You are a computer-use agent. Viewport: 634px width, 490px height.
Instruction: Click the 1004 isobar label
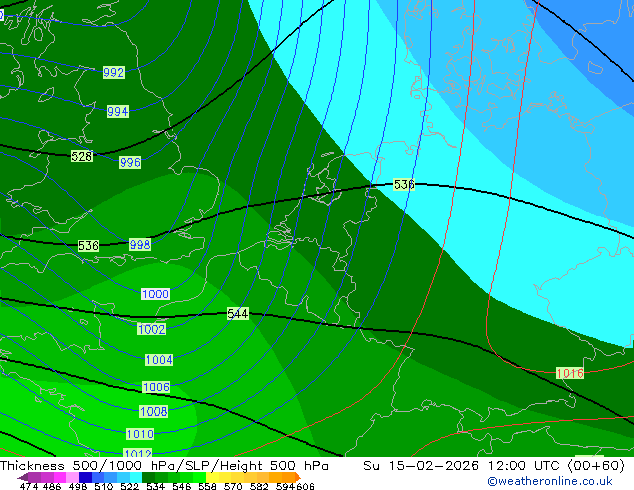159,359
